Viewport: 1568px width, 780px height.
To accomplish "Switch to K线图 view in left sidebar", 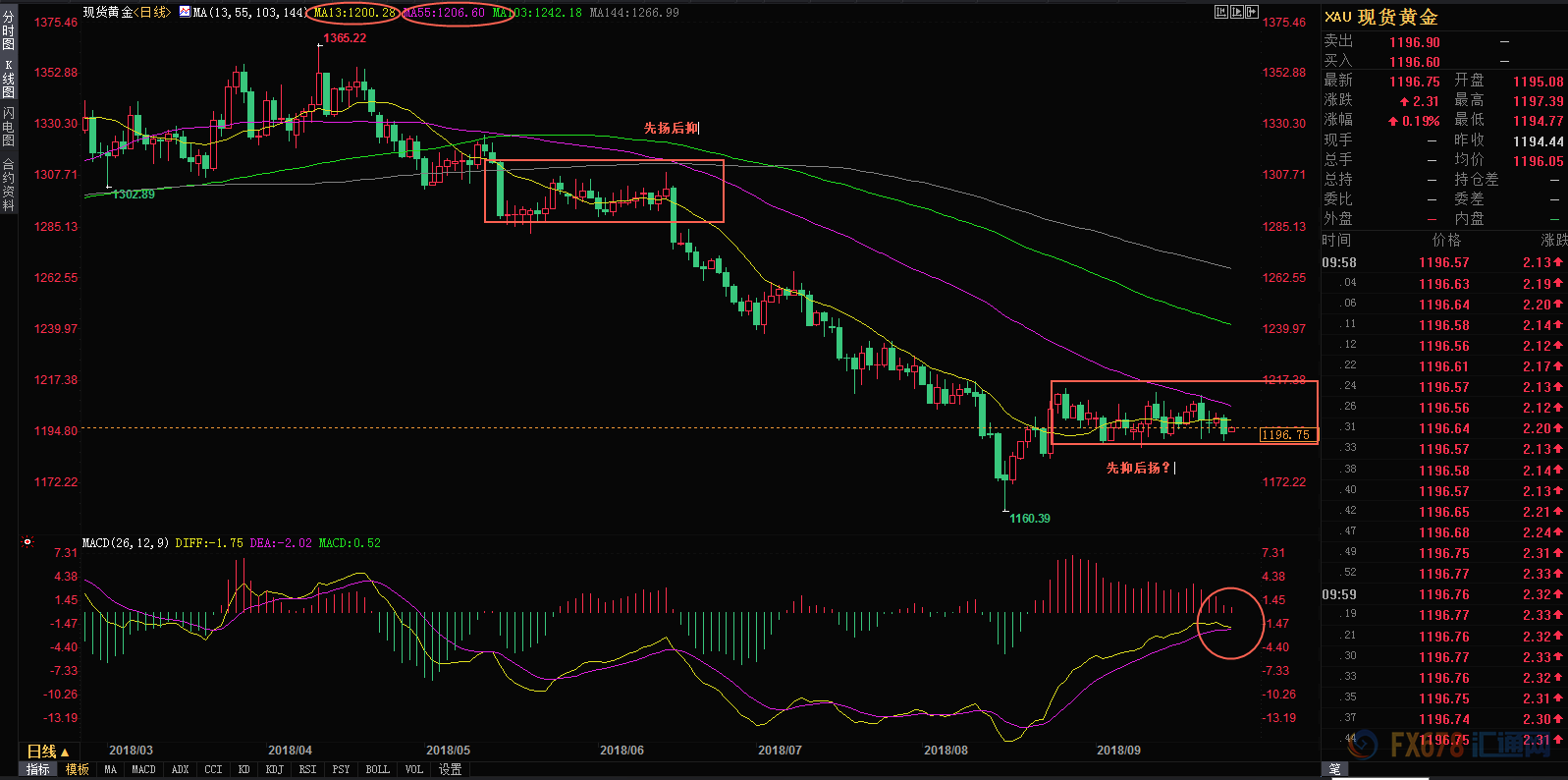I will coord(9,79).
